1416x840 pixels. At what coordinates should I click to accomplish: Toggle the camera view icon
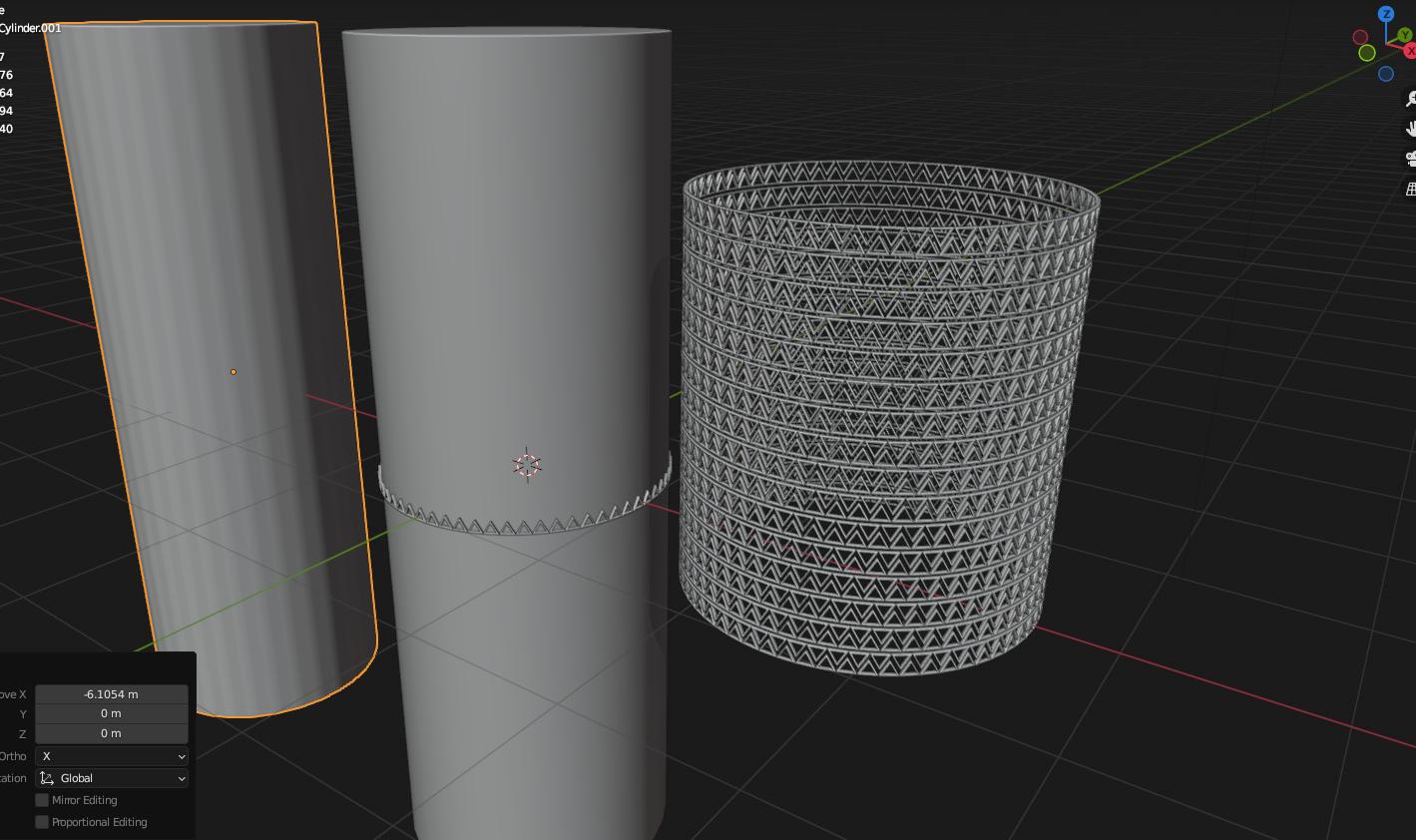(x=1412, y=159)
